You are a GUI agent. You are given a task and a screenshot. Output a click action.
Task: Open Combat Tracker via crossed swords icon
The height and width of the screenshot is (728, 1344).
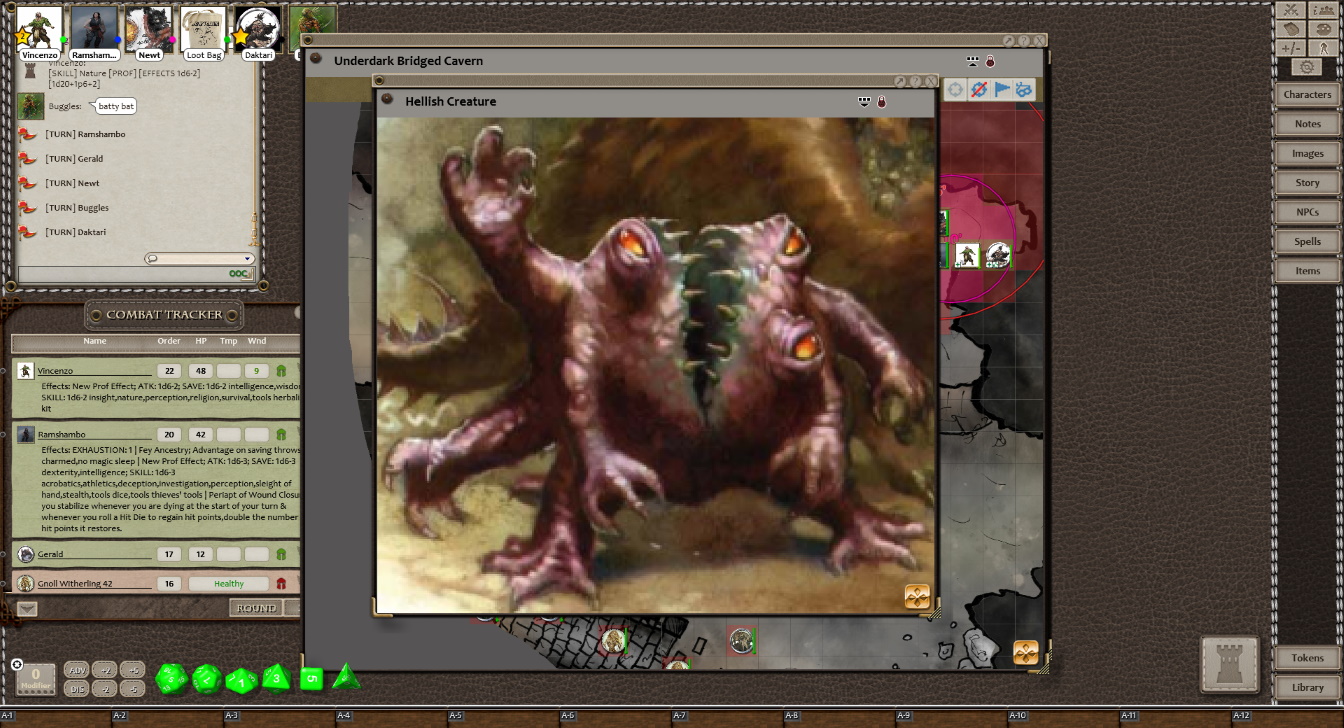coord(1293,10)
